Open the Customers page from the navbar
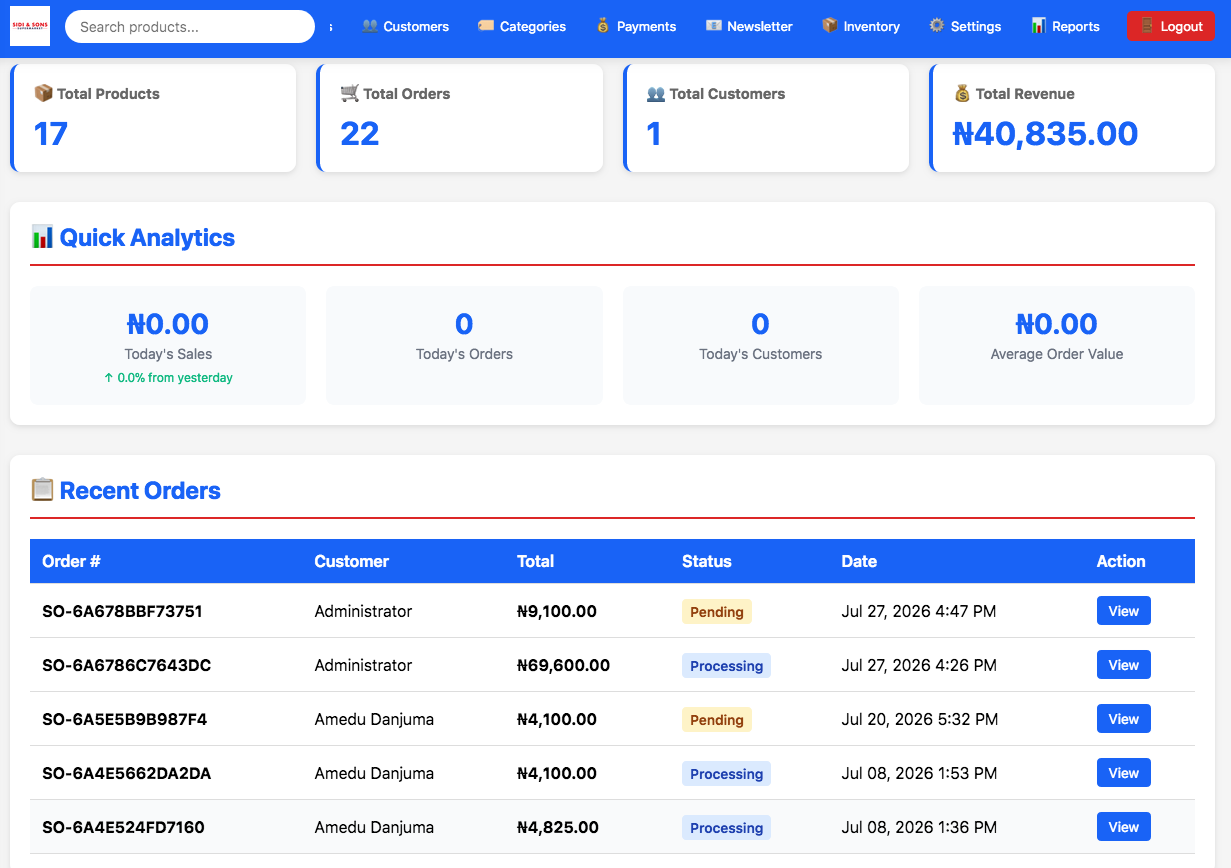This screenshot has height=868, width=1231. point(405,26)
